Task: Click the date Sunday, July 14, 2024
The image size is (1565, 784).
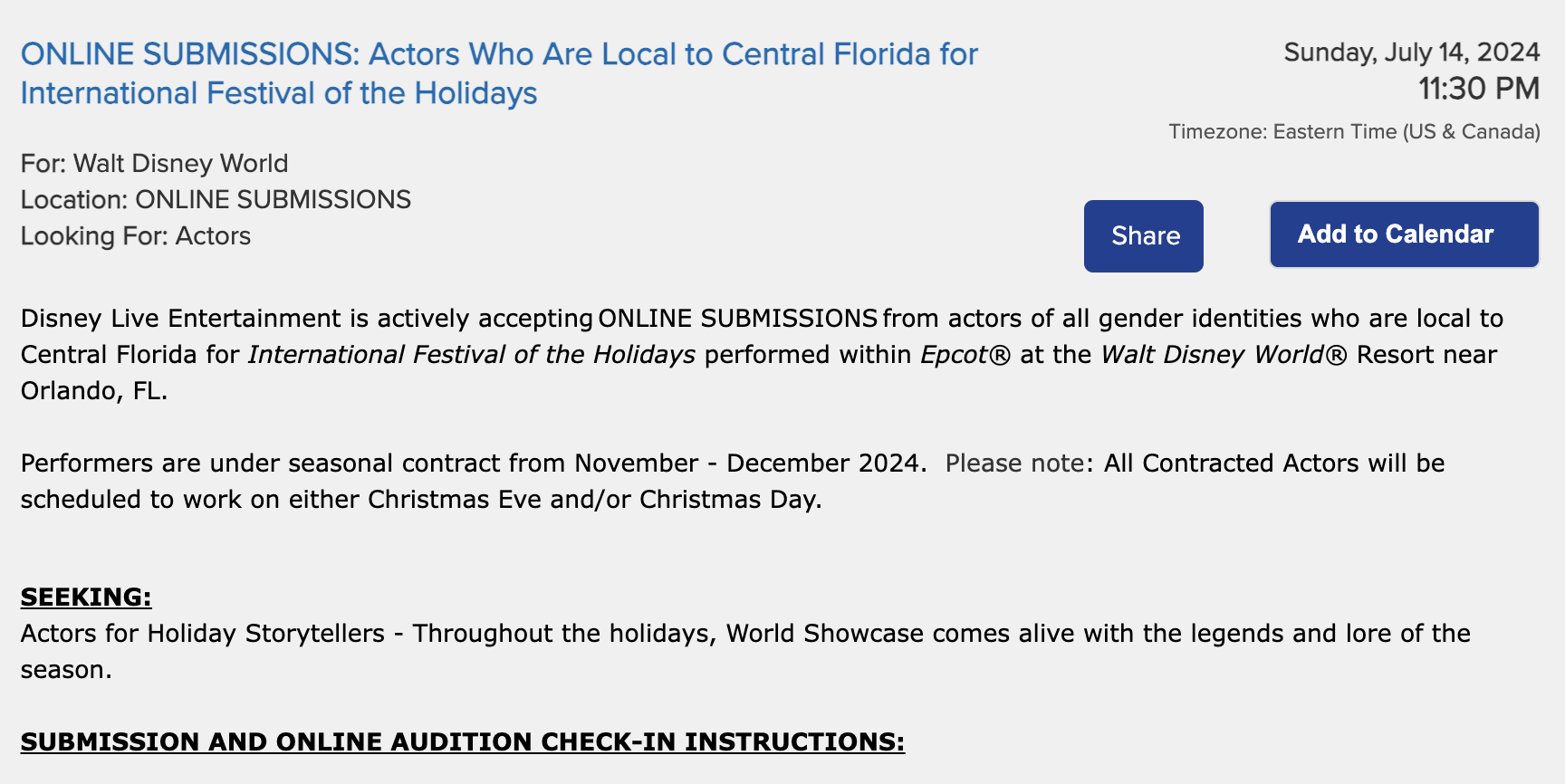Action: tap(1411, 53)
